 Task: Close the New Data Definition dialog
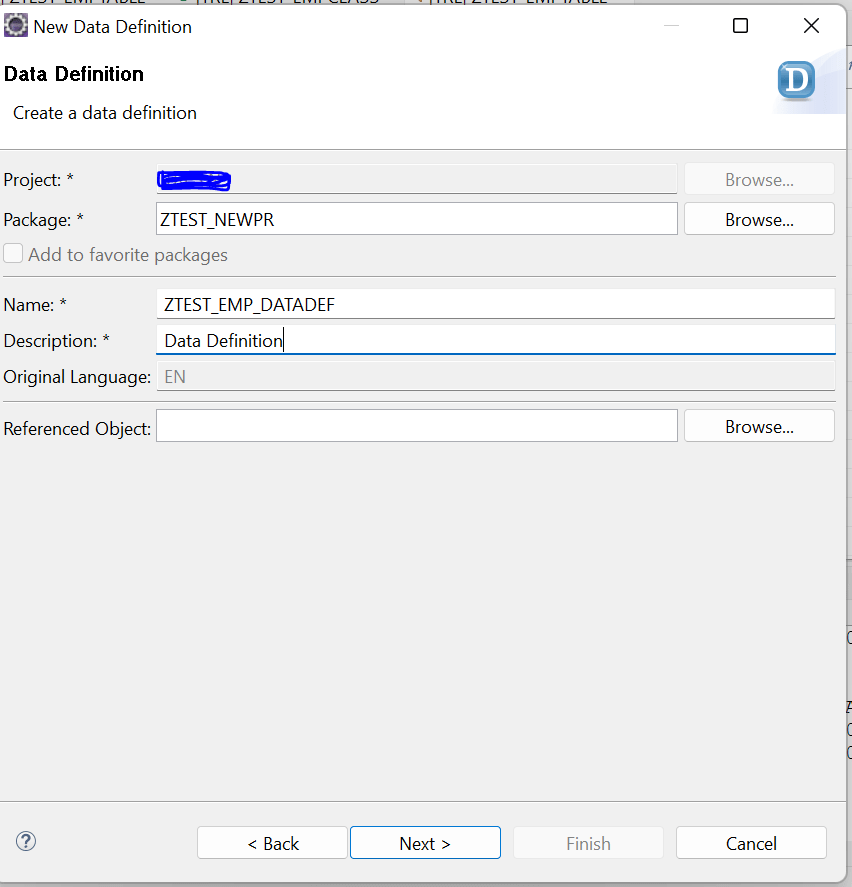click(811, 25)
